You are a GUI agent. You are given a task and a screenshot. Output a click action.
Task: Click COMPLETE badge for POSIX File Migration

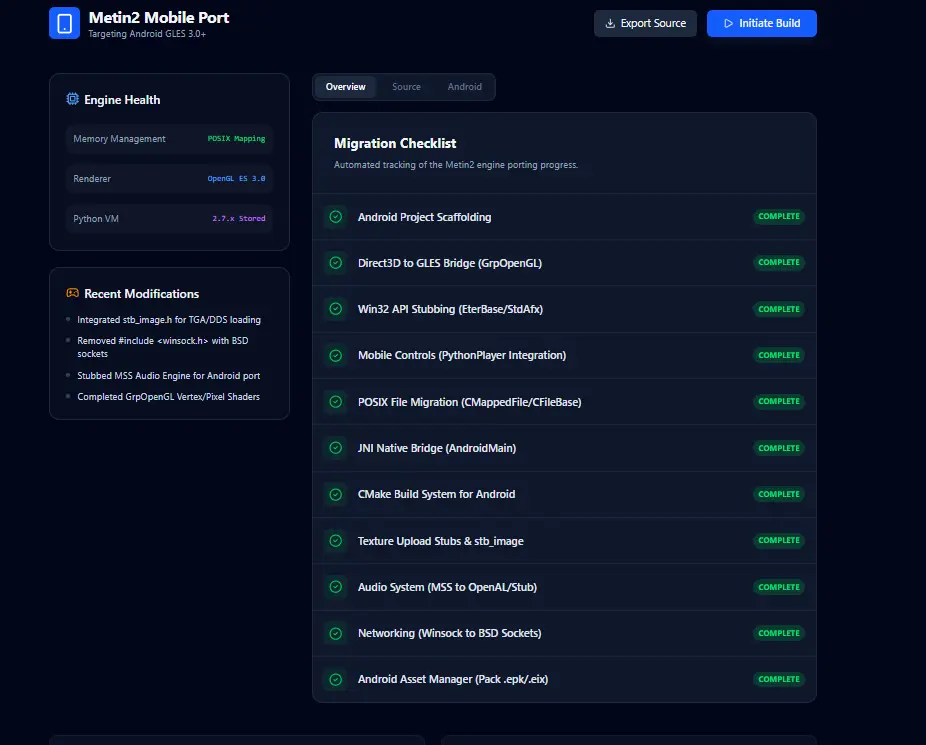click(779, 401)
